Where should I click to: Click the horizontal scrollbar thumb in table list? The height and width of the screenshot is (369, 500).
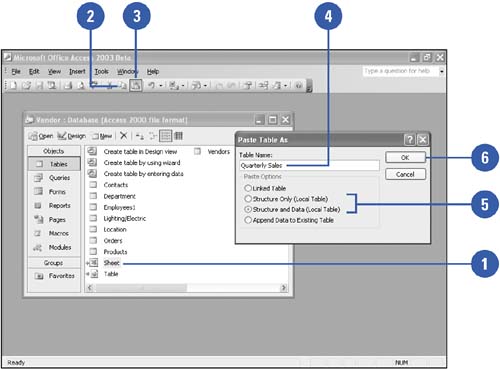pos(141,287)
